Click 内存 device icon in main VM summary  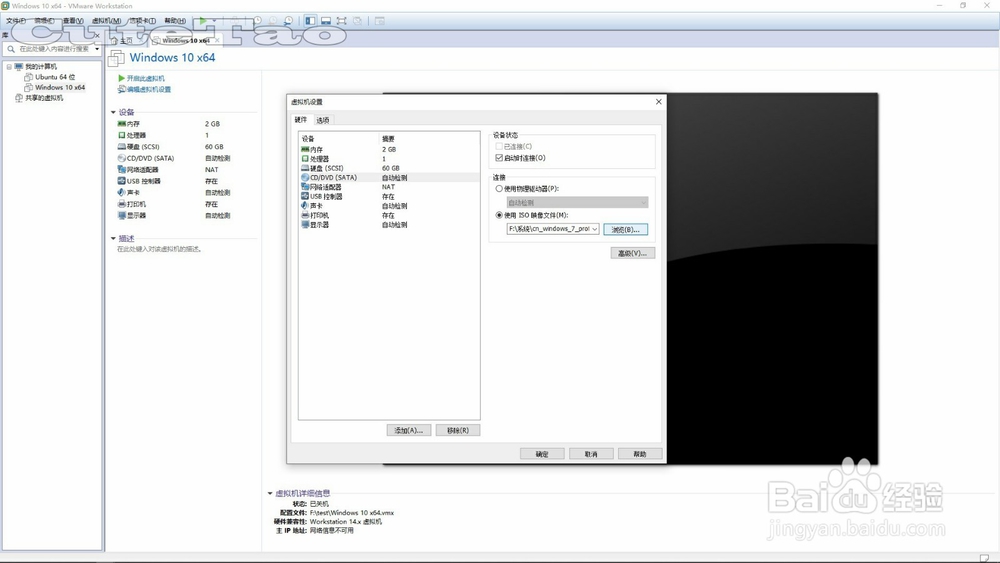pos(121,124)
